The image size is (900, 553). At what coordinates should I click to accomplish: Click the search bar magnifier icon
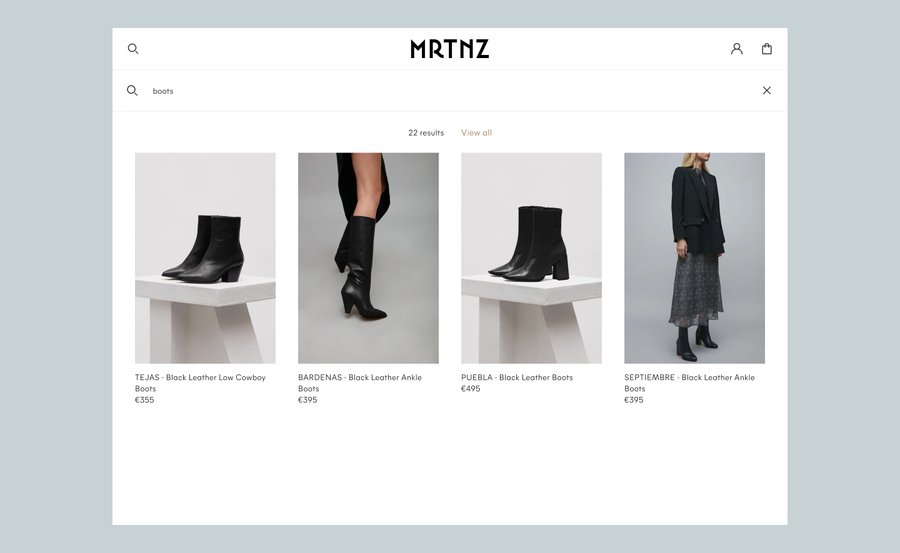point(132,91)
